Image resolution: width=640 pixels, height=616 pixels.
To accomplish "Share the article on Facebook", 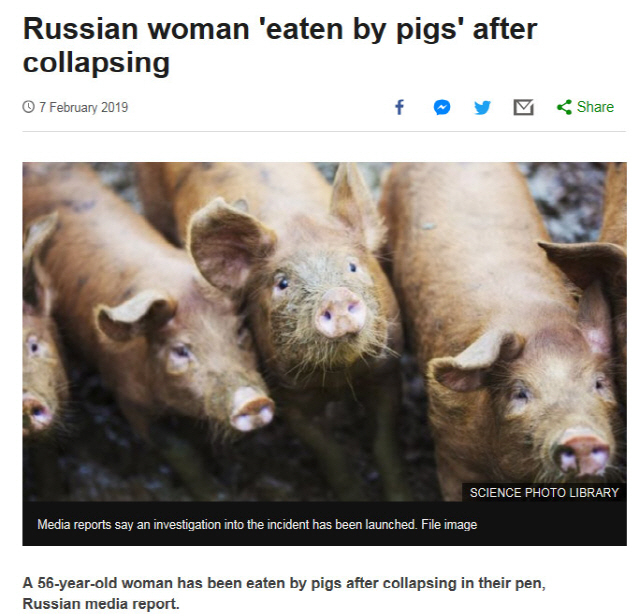I will tap(400, 107).
